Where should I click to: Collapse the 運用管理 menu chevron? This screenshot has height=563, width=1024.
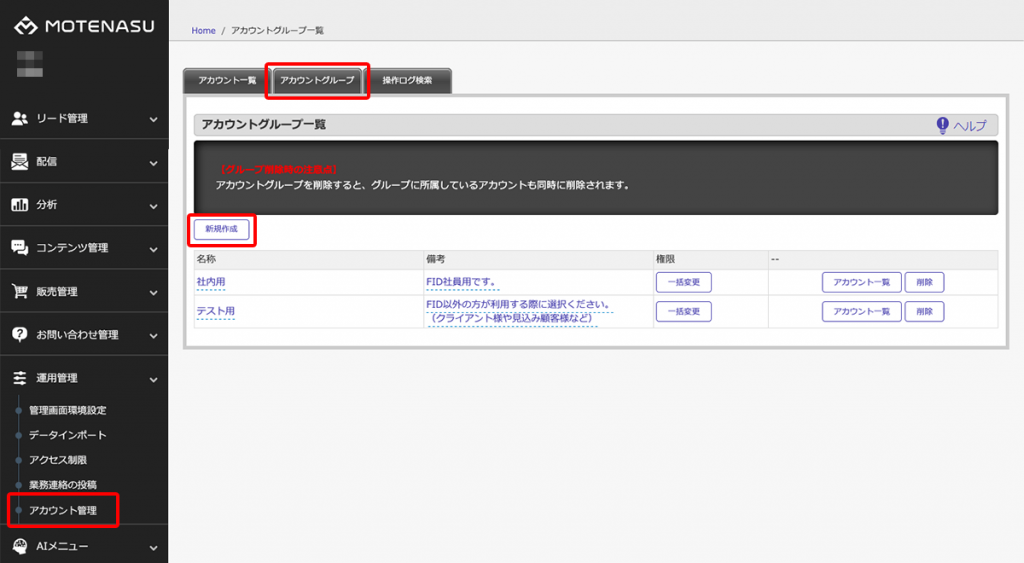(x=153, y=379)
